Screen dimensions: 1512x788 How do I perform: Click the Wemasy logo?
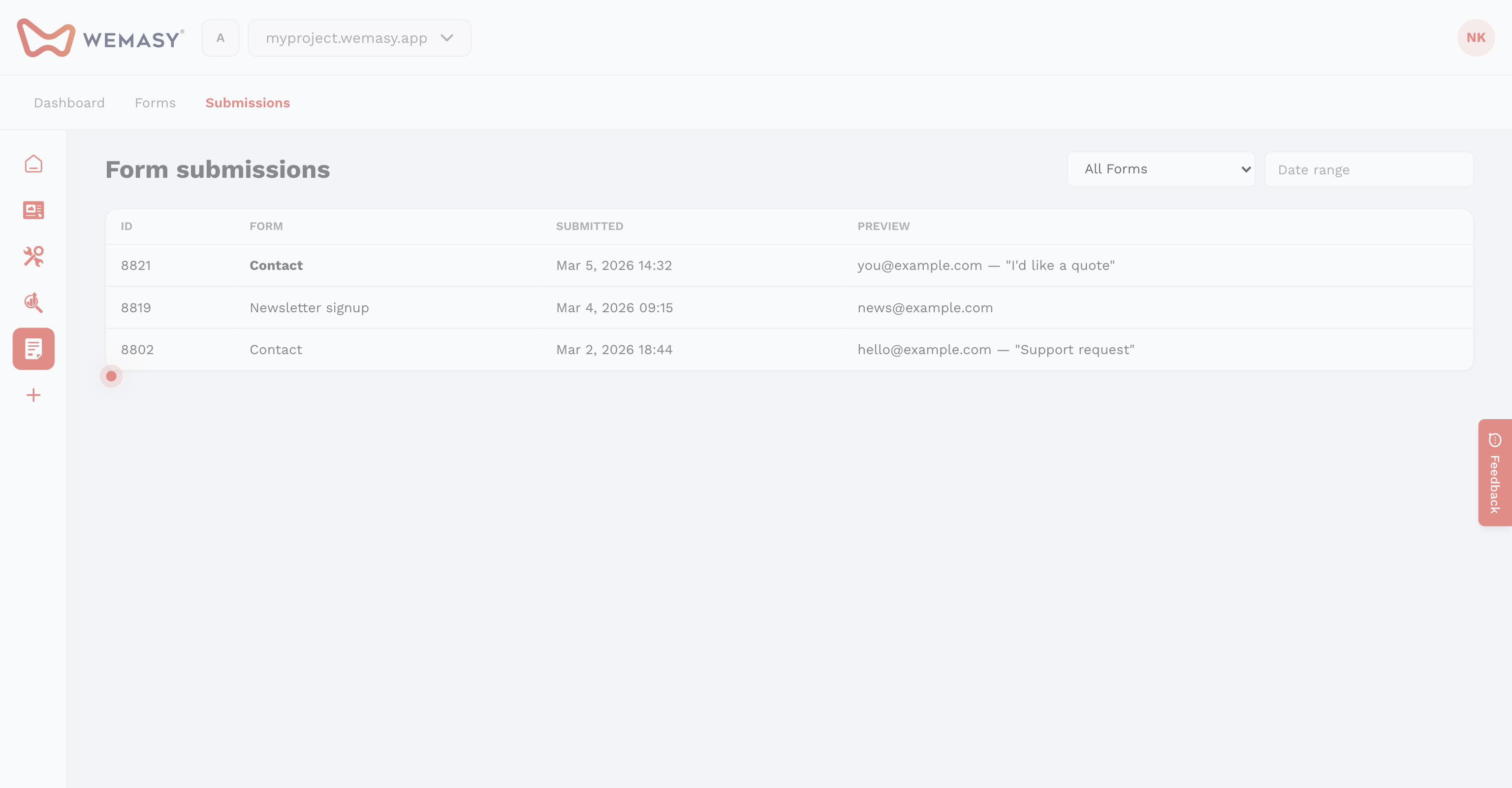point(100,37)
